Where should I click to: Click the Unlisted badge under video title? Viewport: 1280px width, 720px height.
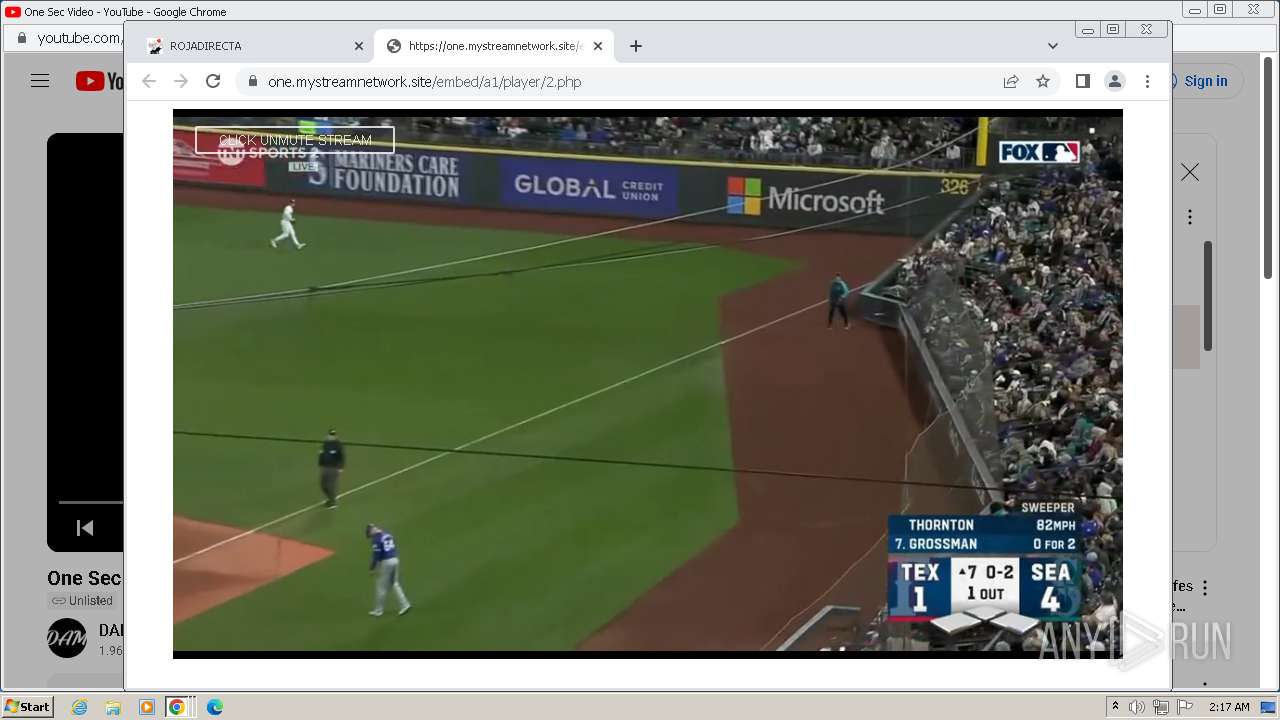pos(83,600)
